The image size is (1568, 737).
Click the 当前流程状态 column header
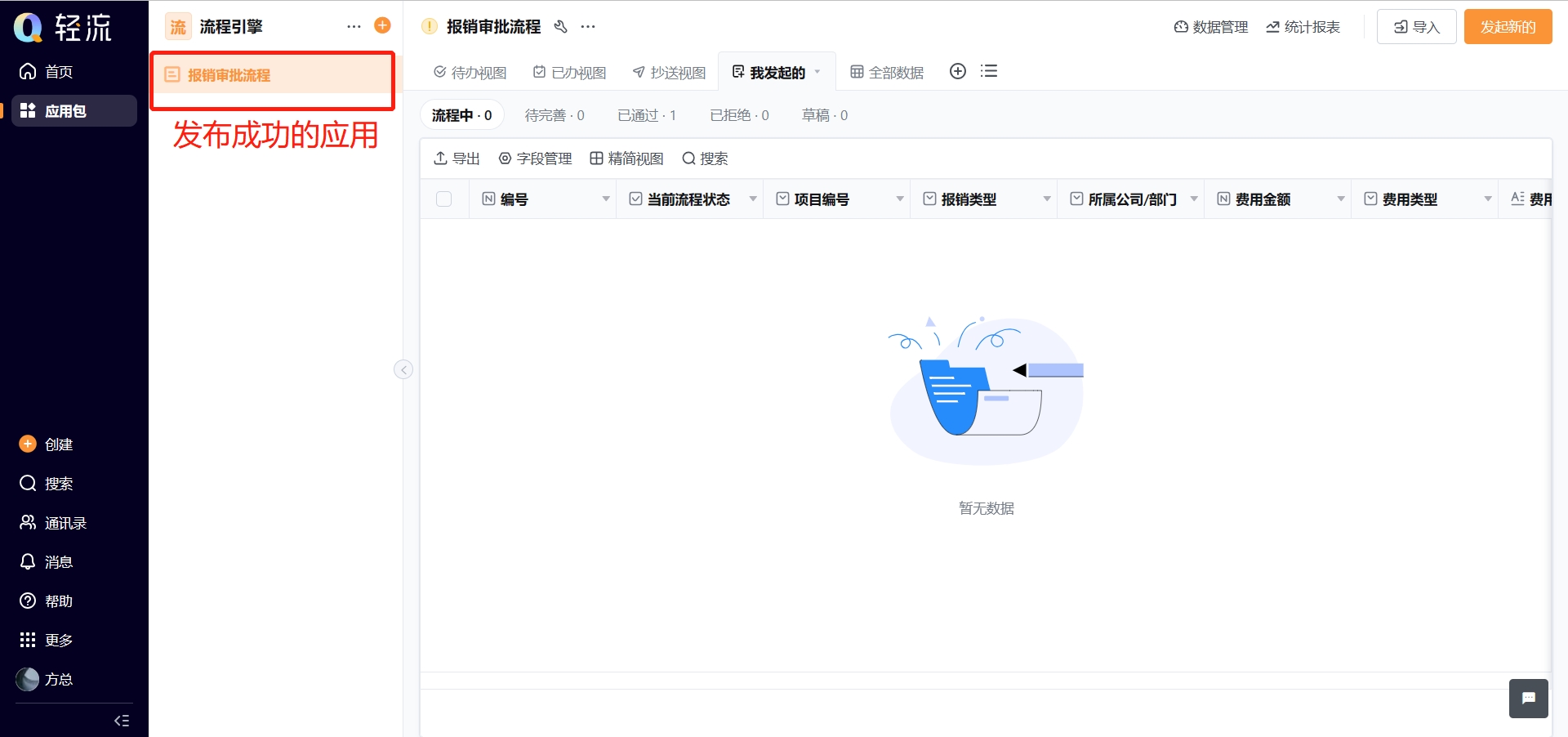tap(688, 199)
